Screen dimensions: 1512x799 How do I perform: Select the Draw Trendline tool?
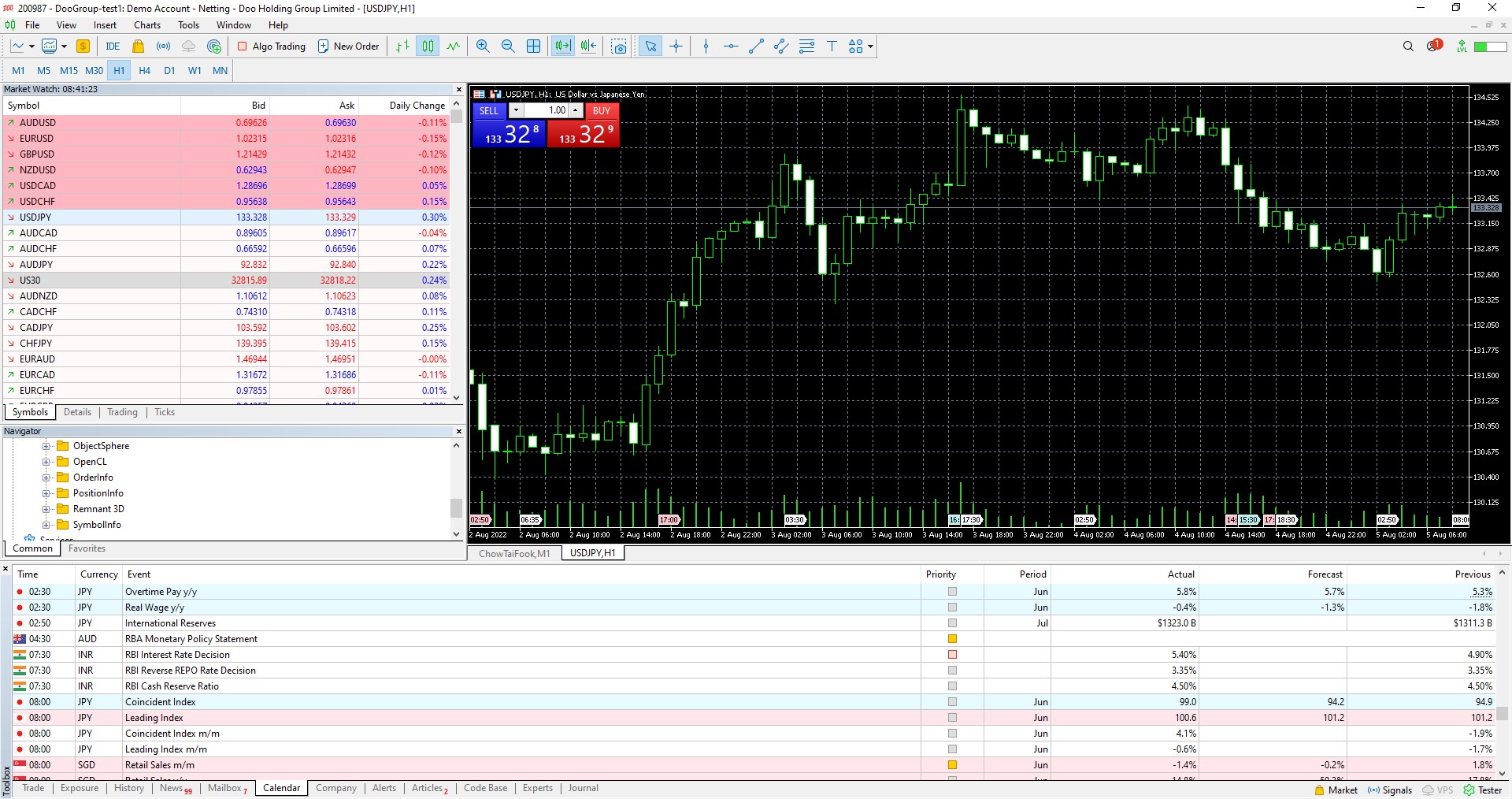756,46
